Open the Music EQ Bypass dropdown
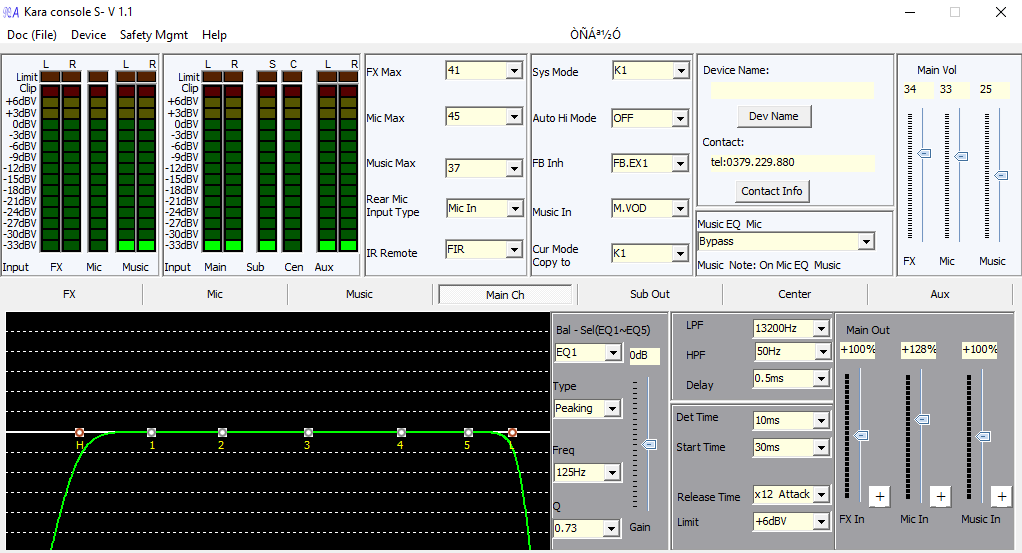1022x553 pixels. pyautogui.click(x=866, y=242)
